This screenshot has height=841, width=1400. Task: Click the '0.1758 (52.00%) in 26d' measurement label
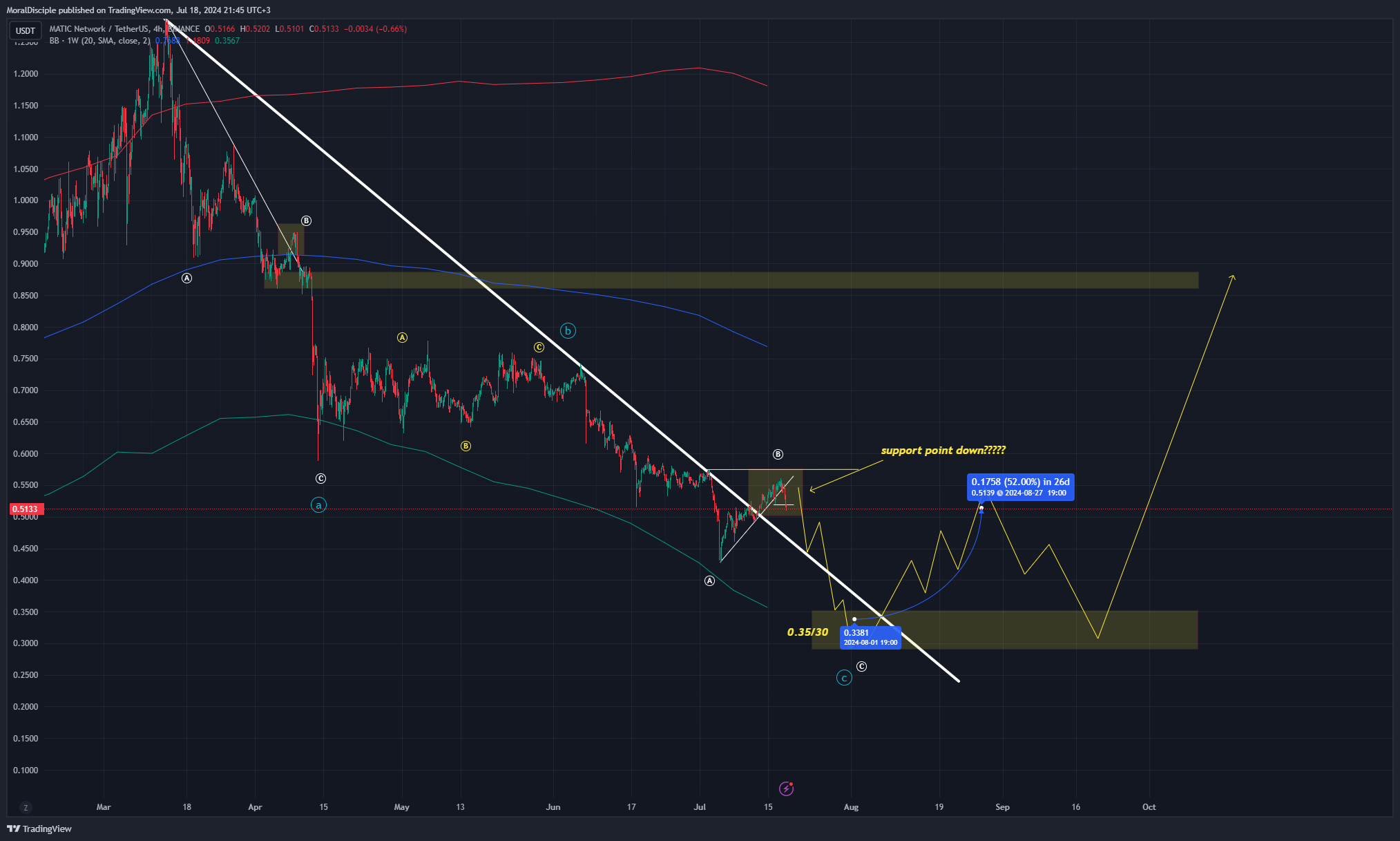pyautogui.click(x=1021, y=486)
